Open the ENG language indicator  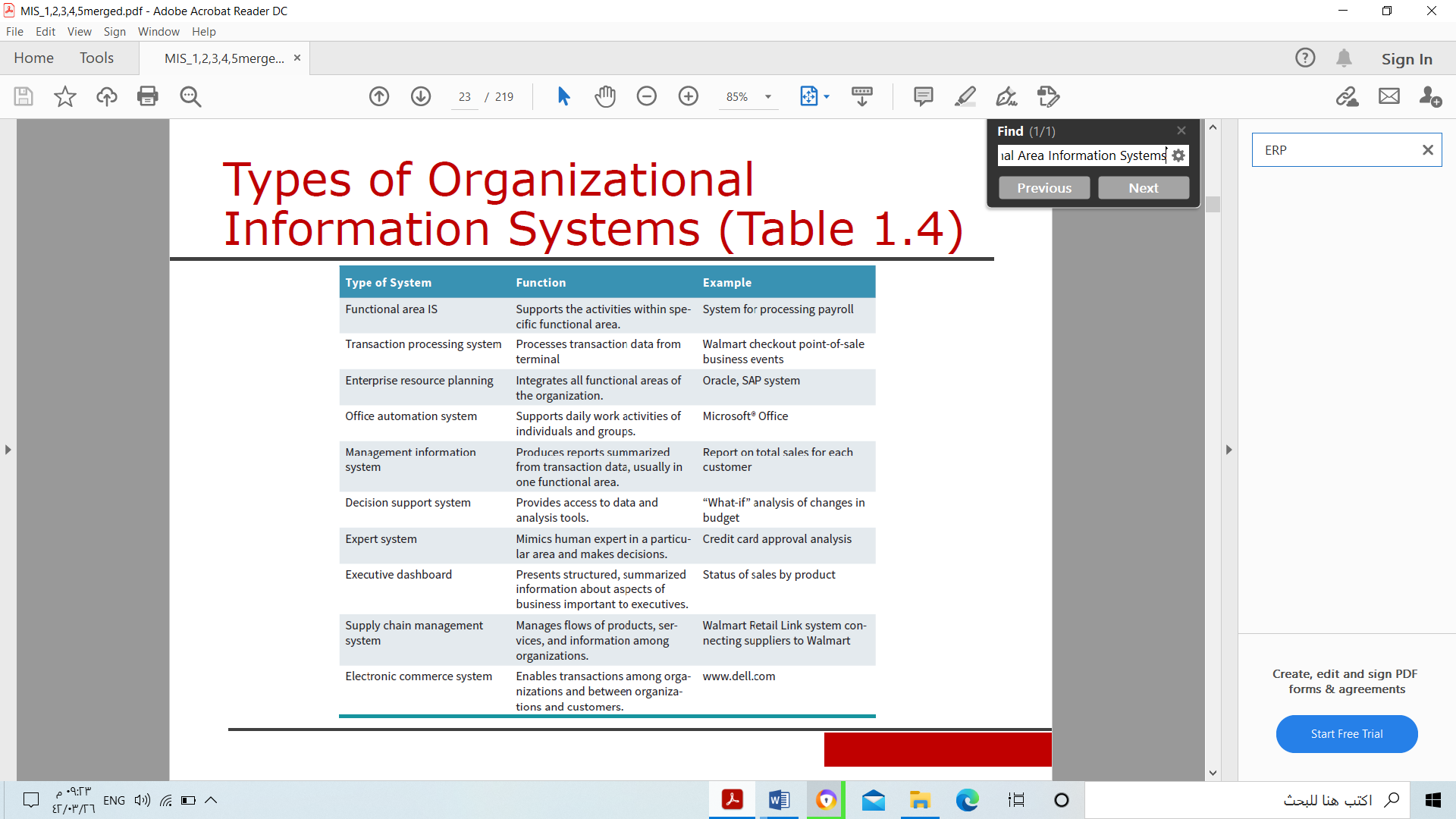pyautogui.click(x=114, y=800)
